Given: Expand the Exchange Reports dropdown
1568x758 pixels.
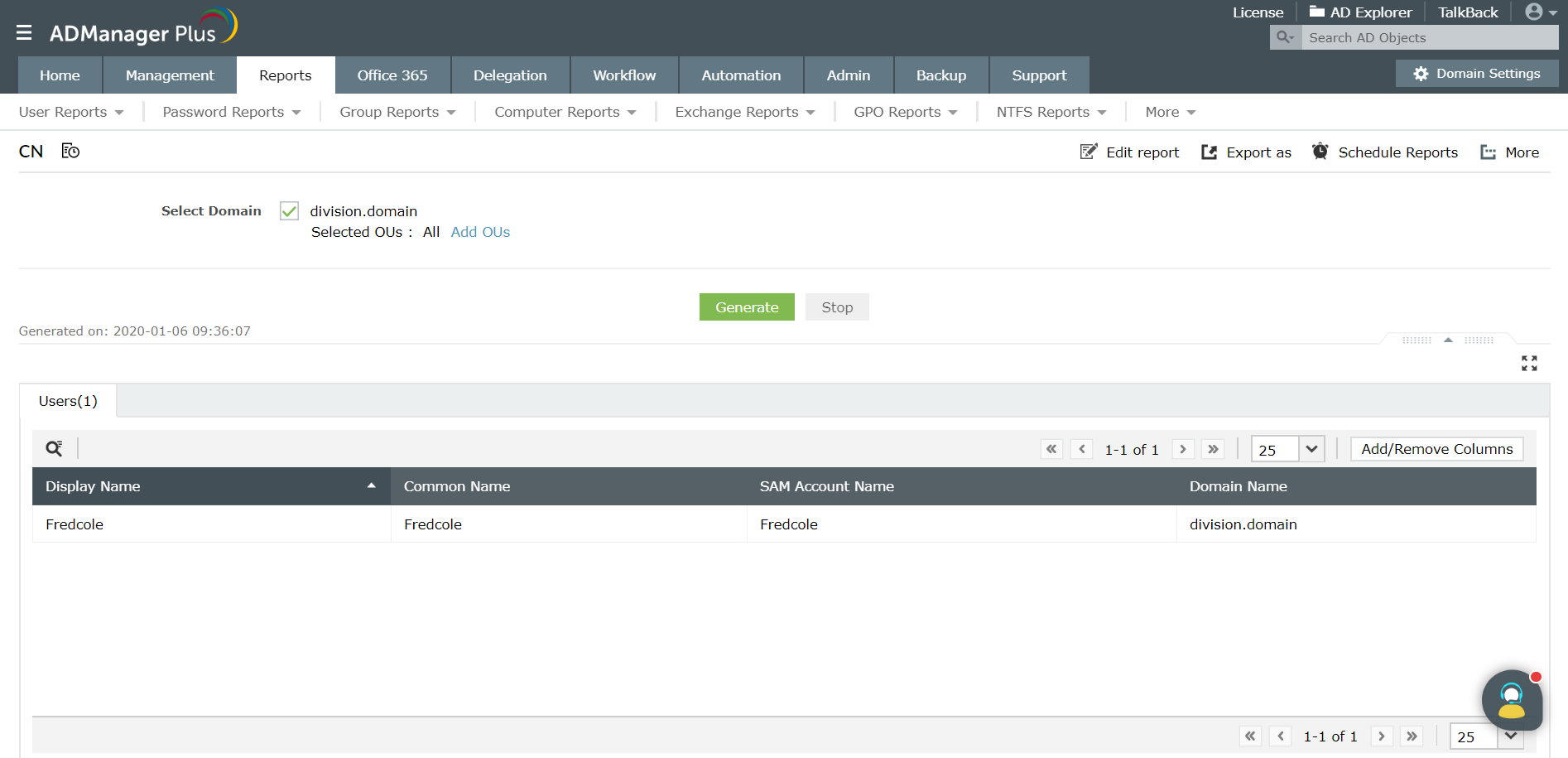Looking at the screenshot, I should click(x=745, y=112).
